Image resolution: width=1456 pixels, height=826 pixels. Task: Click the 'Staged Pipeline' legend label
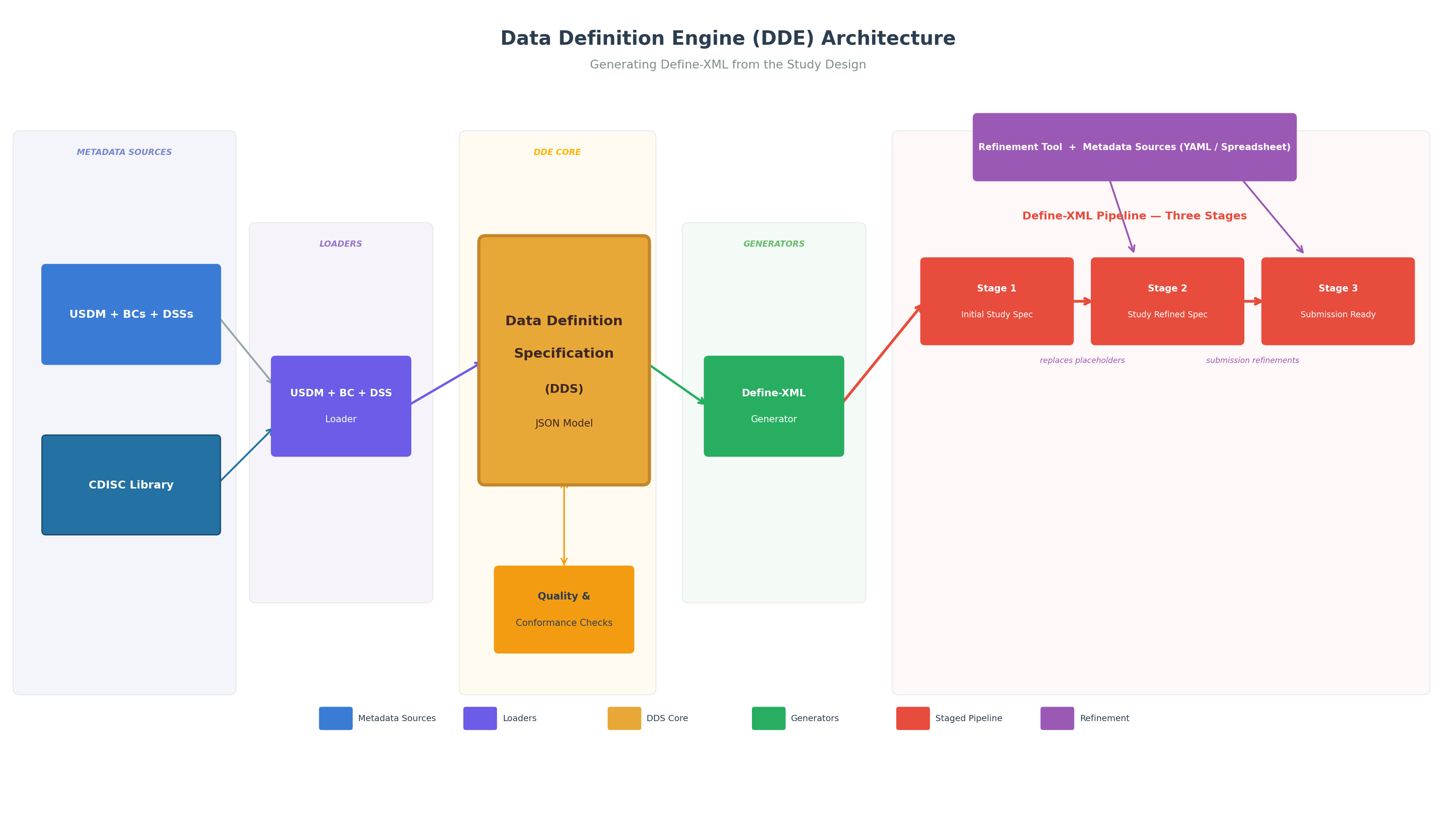pos(969,718)
